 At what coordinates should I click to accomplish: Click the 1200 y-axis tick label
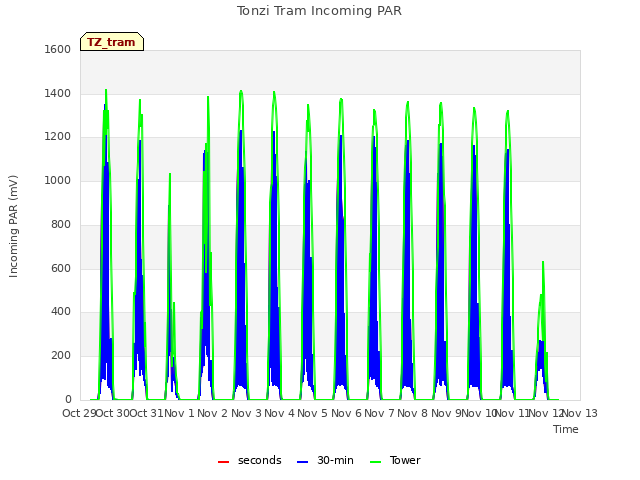point(58,137)
